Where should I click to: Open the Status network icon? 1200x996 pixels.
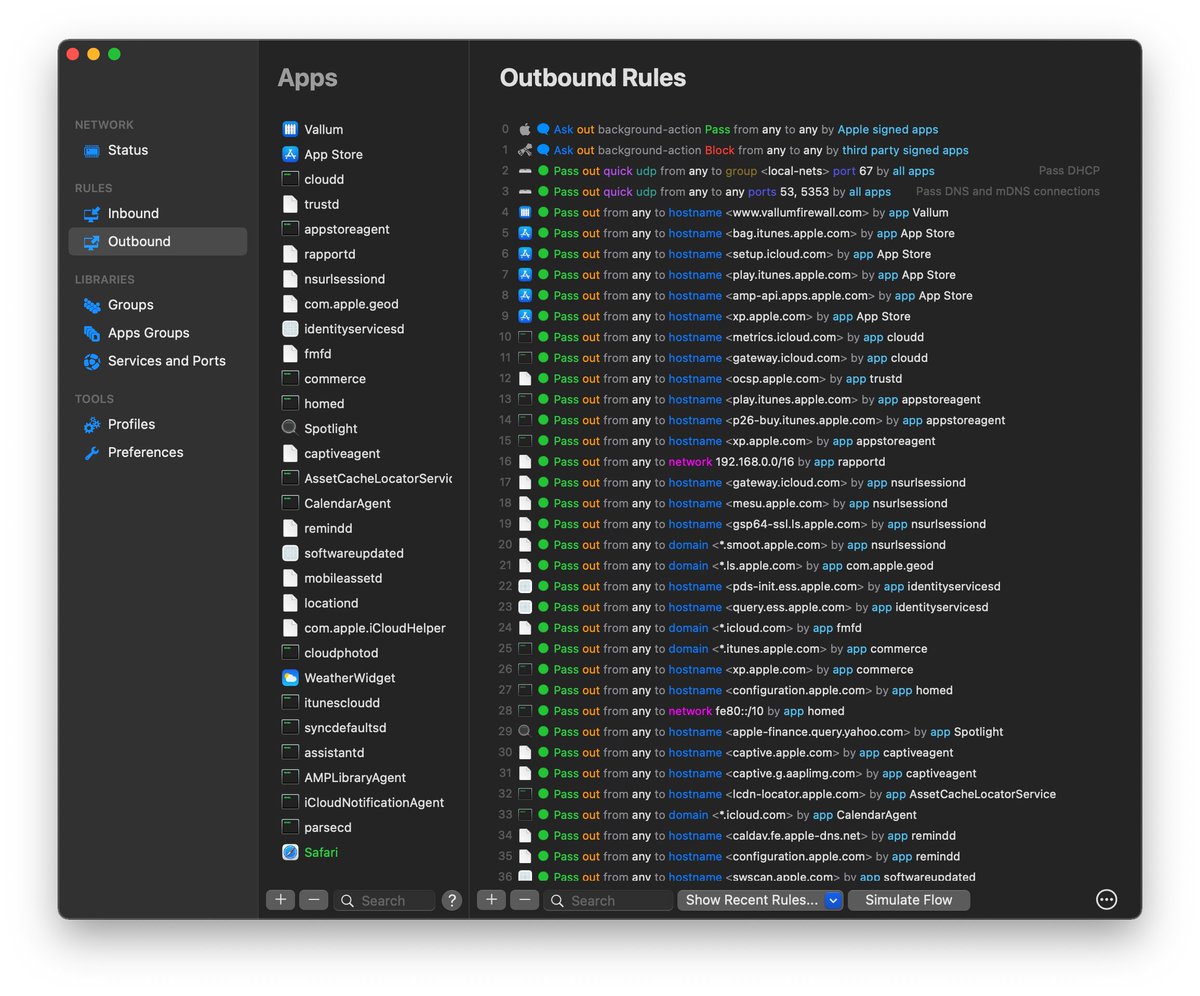pos(92,151)
